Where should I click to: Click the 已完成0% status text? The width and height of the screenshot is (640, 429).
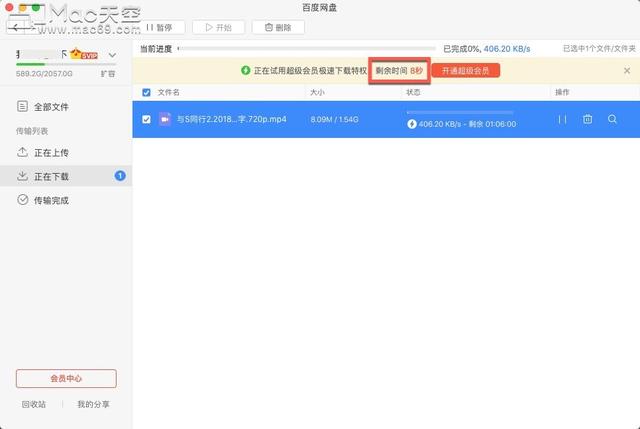(461, 49)
